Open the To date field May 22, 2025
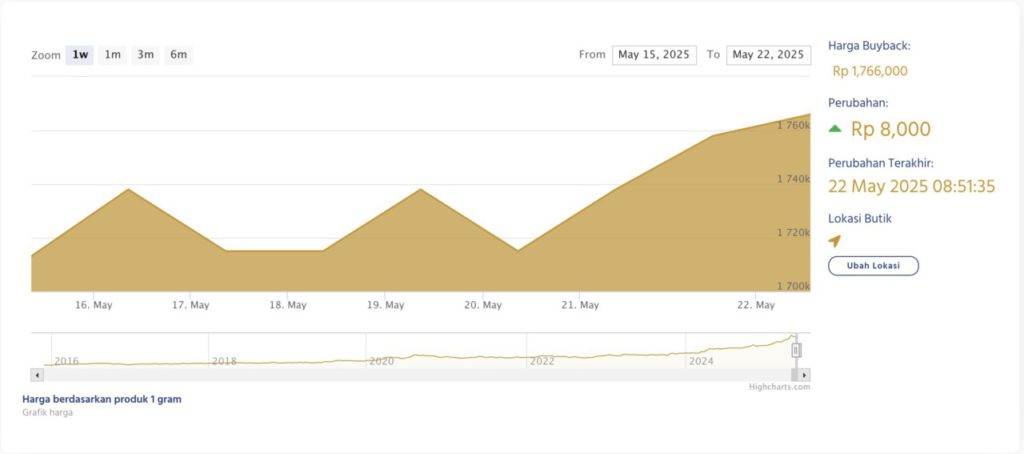 coord(768,55)
